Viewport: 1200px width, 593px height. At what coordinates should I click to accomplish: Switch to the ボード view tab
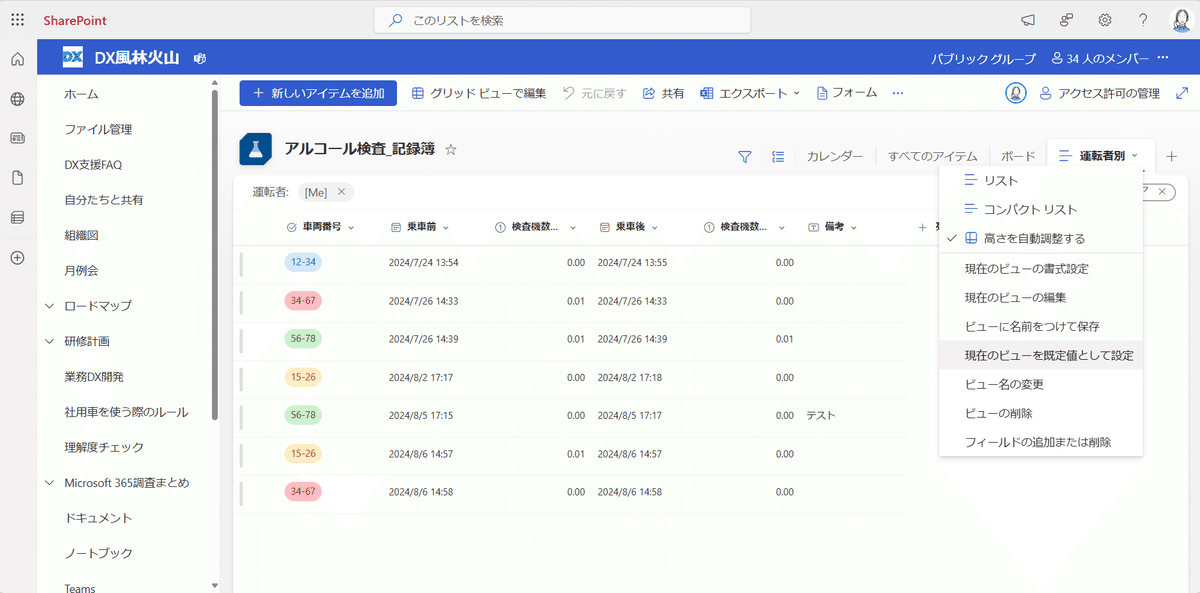click(1018, 156)
